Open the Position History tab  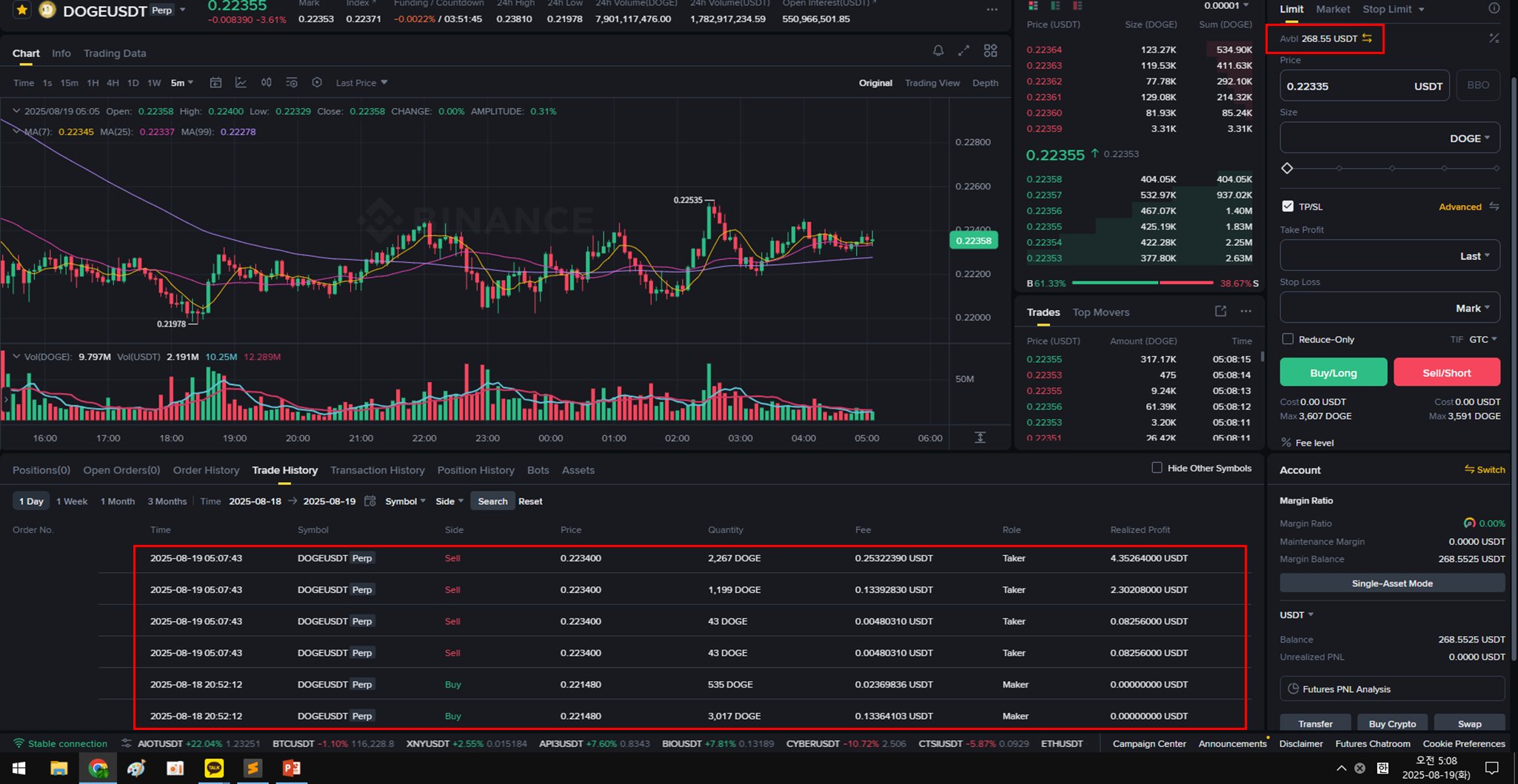pos(475,470)
